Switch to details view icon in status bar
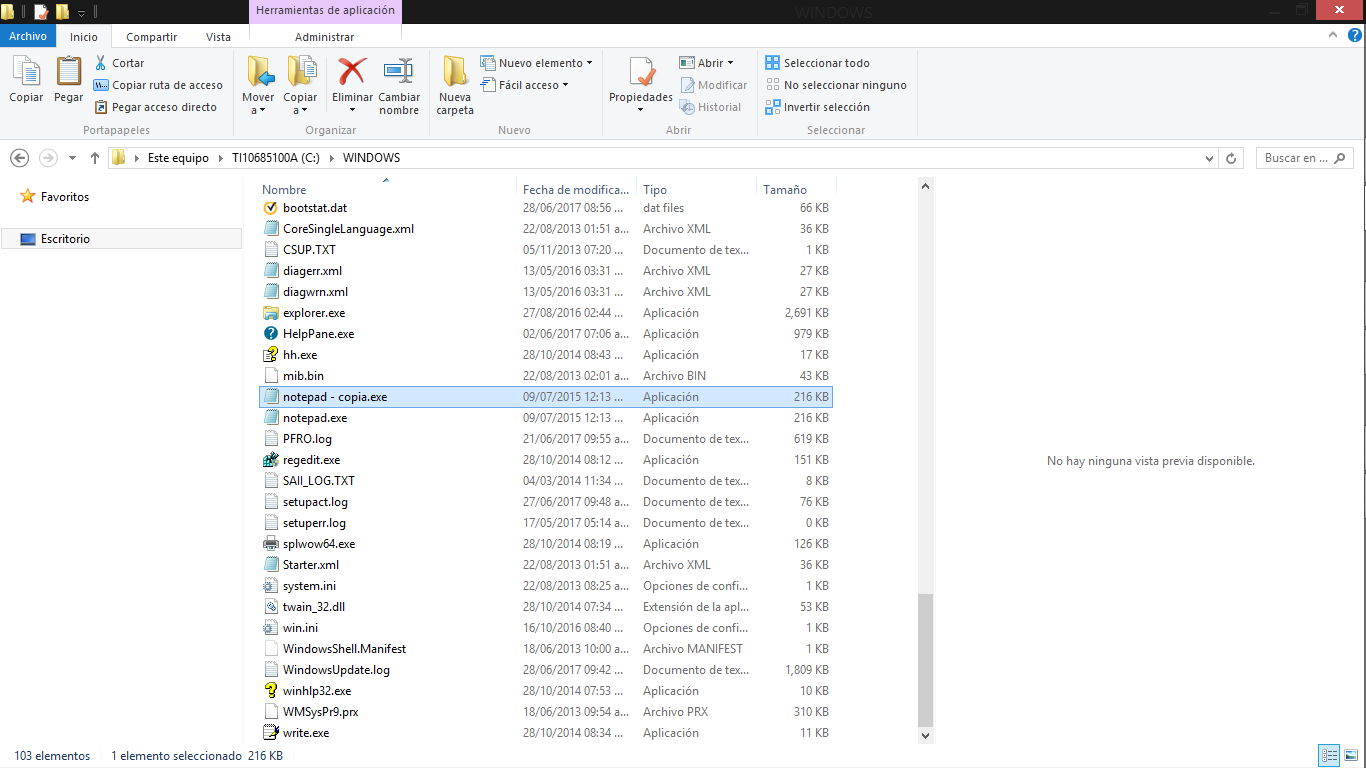 1329,756
